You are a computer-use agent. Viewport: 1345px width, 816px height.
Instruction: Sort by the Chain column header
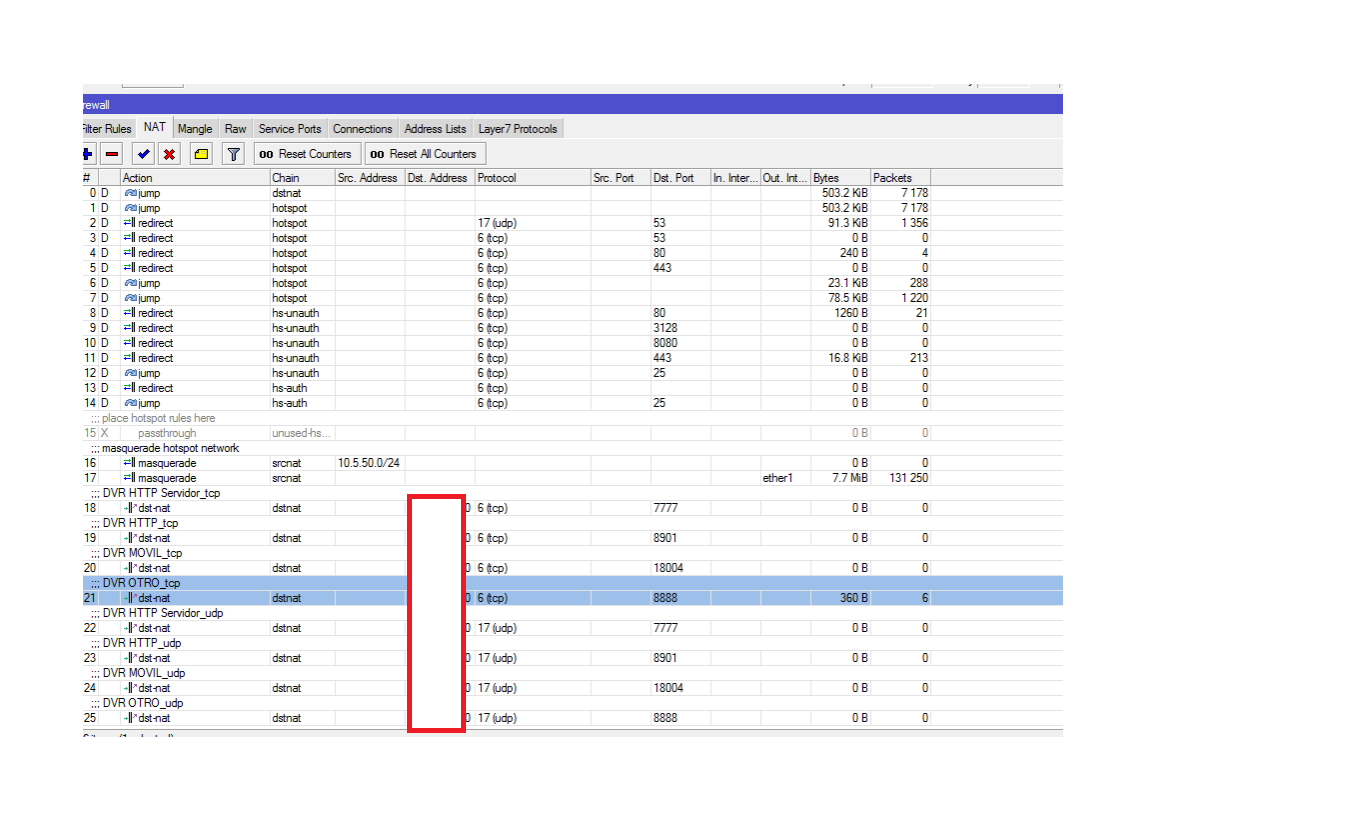tap(302, 178)
